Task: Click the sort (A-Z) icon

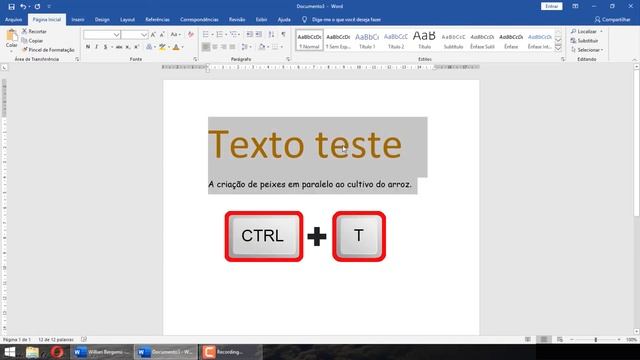Action: pos(271,34)
